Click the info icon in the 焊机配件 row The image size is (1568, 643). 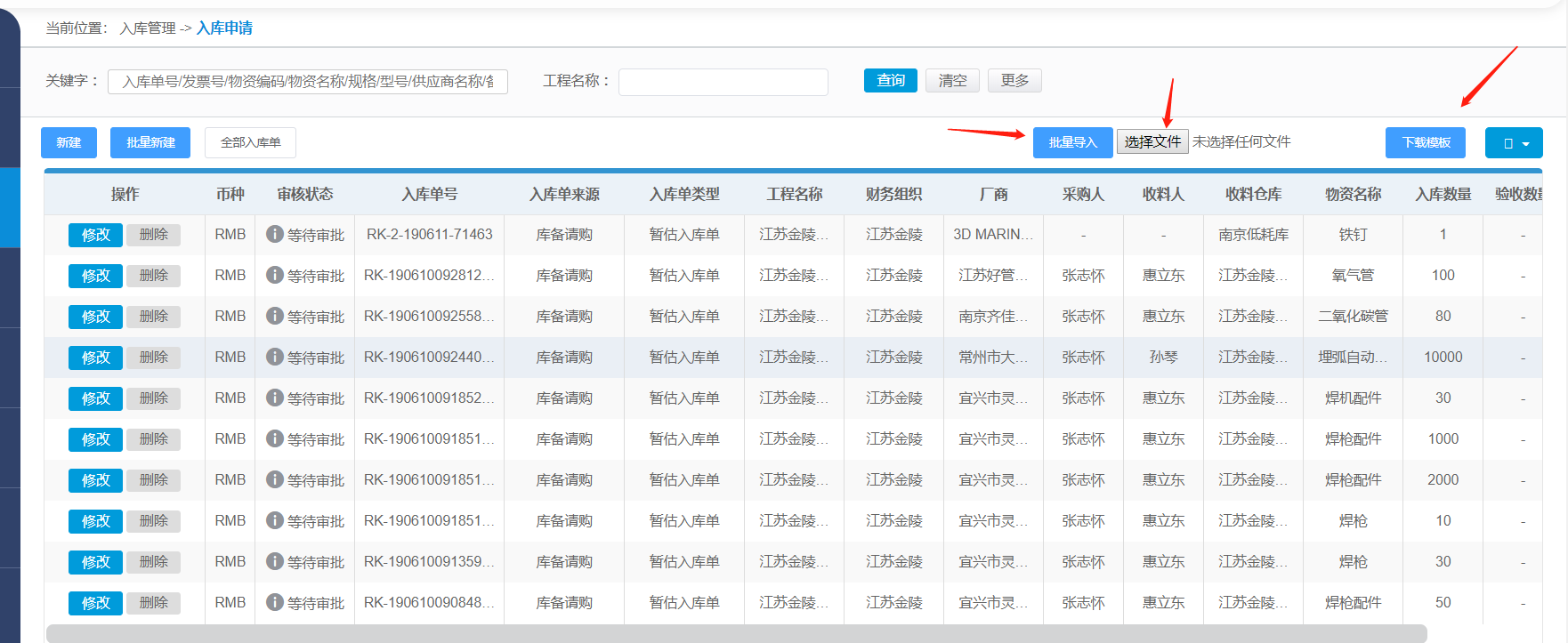pos(275,398)
